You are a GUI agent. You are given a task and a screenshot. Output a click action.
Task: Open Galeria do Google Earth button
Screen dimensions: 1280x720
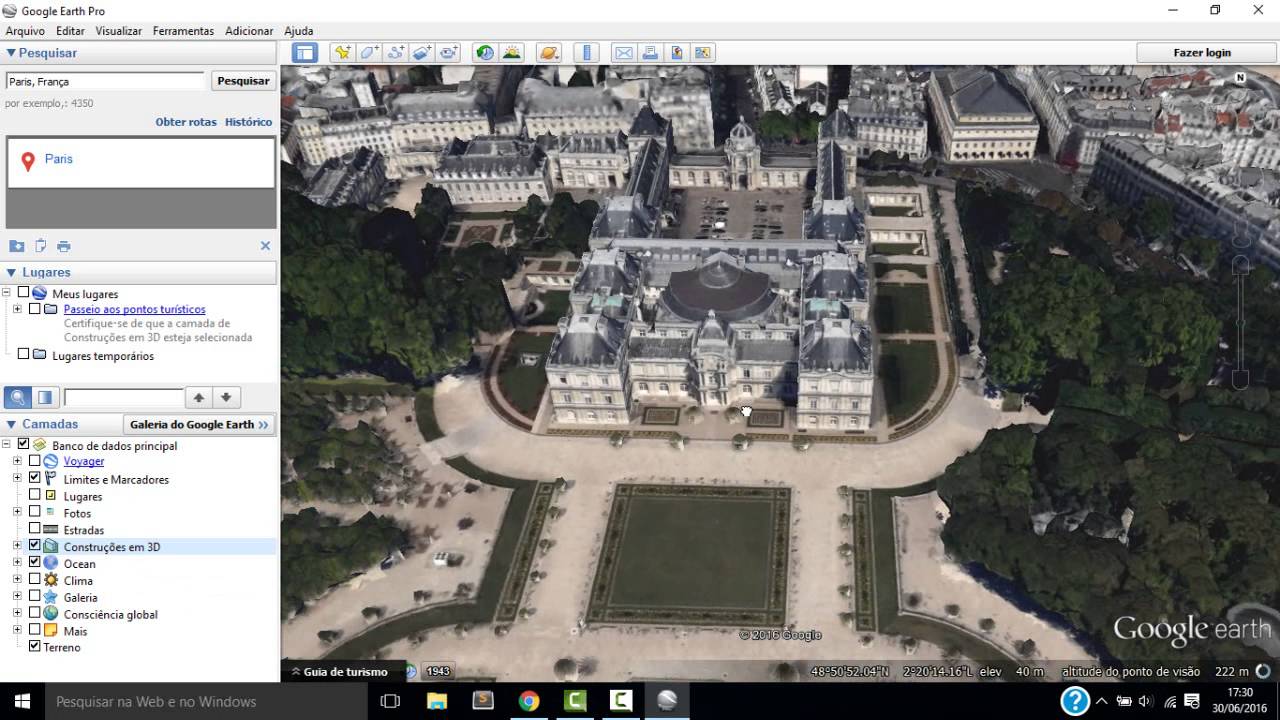(199, 424)
